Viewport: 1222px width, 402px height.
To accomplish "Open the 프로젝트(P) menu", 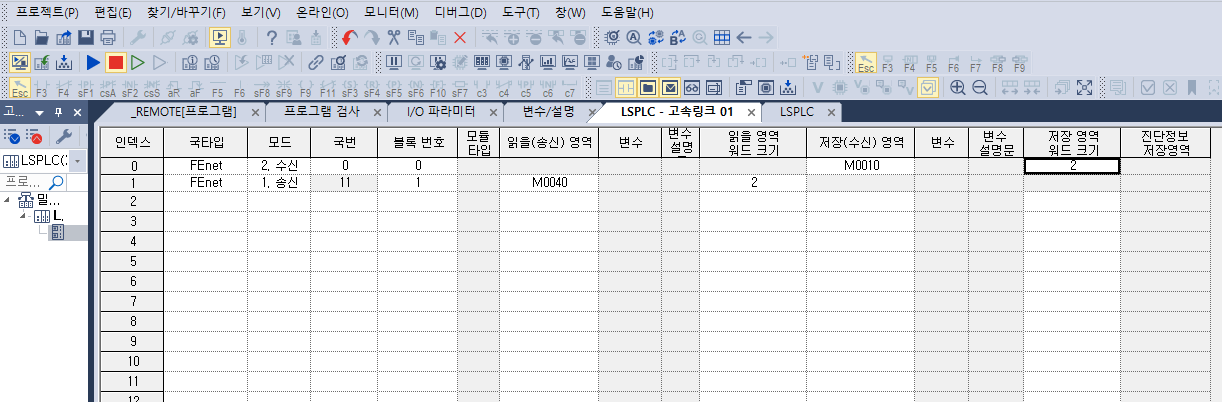I will click(x=47, y=13).
